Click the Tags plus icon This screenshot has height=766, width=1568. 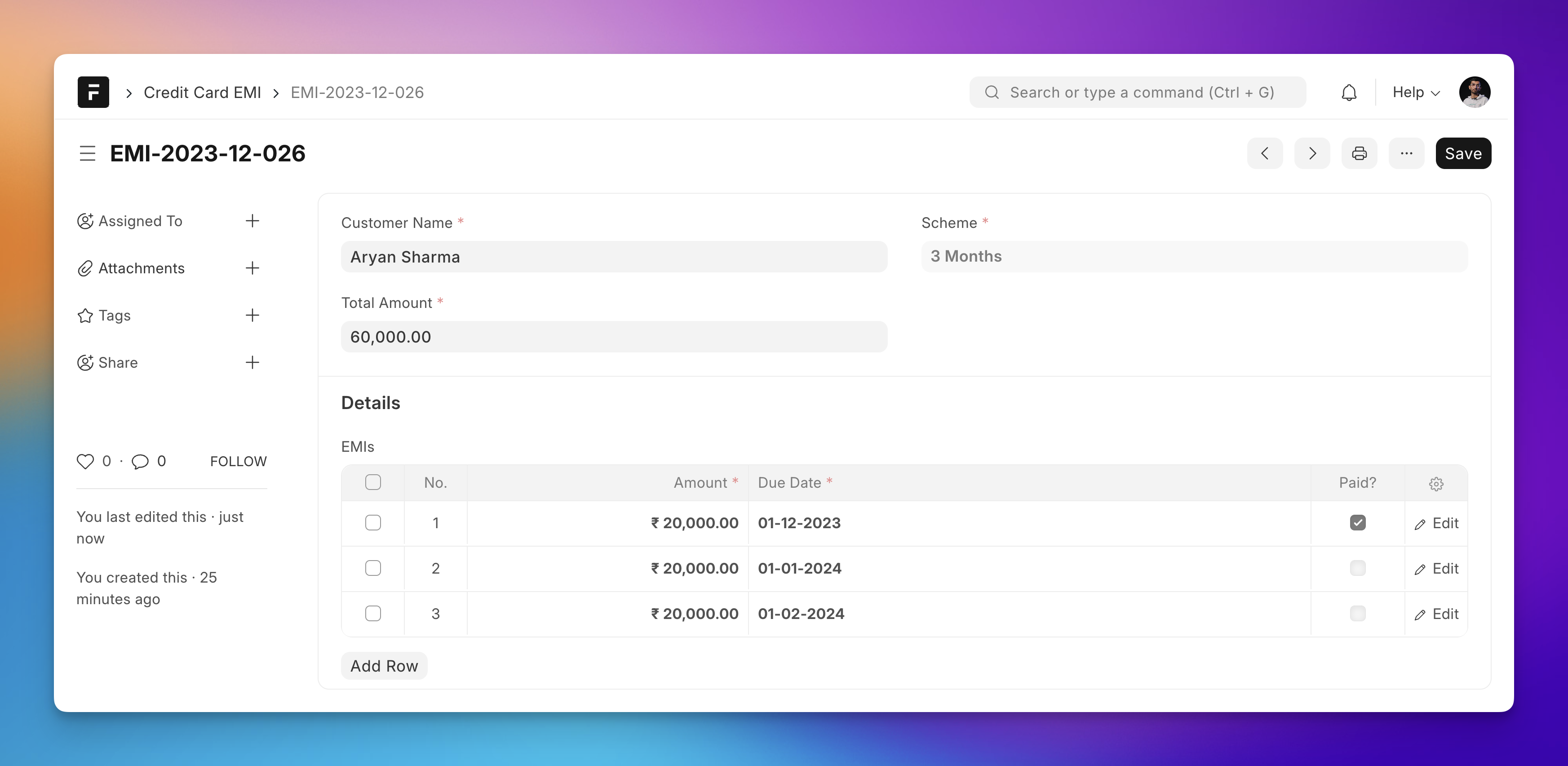point(252,314)
